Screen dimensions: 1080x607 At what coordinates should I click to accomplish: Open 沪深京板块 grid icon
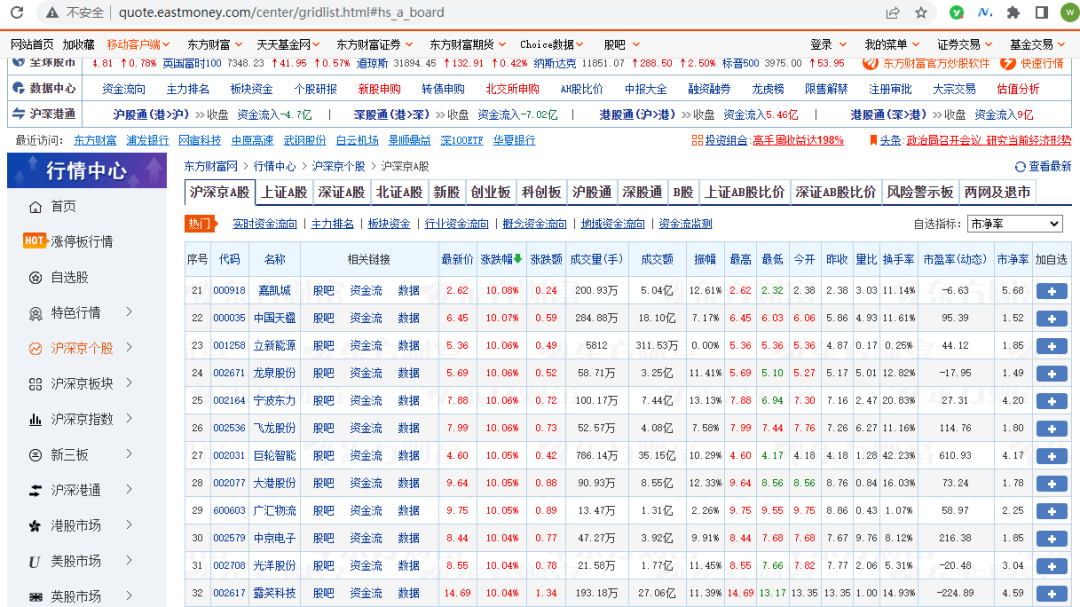coord(36,384)
